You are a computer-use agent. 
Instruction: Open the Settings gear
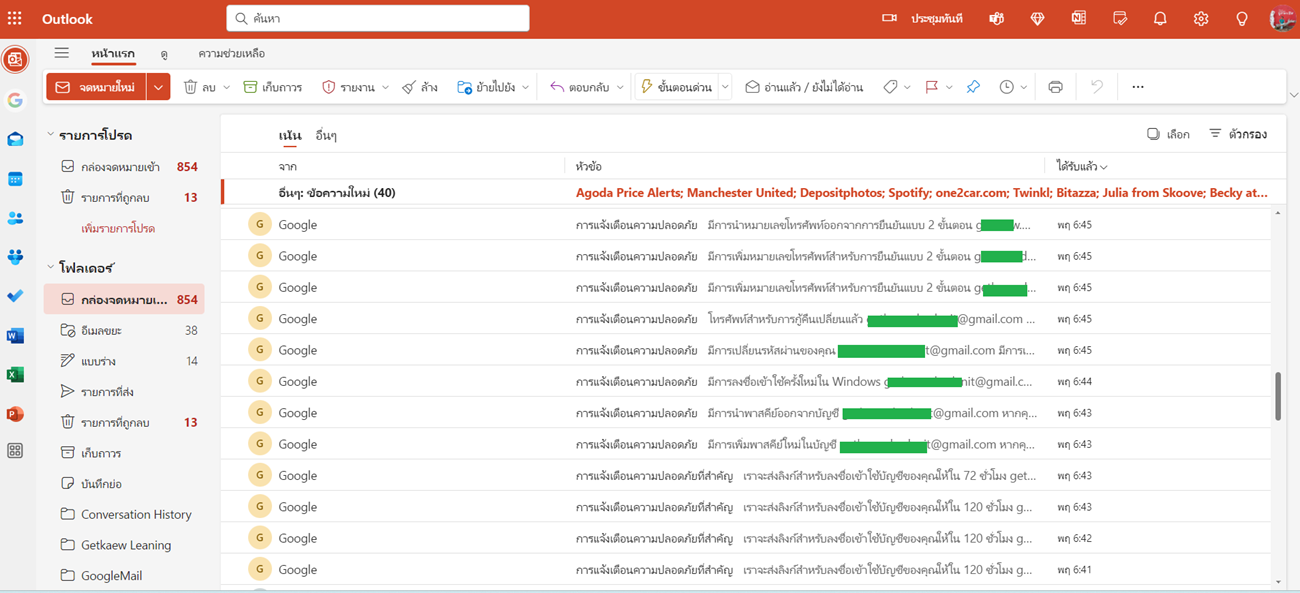(x=1201, y=19)
